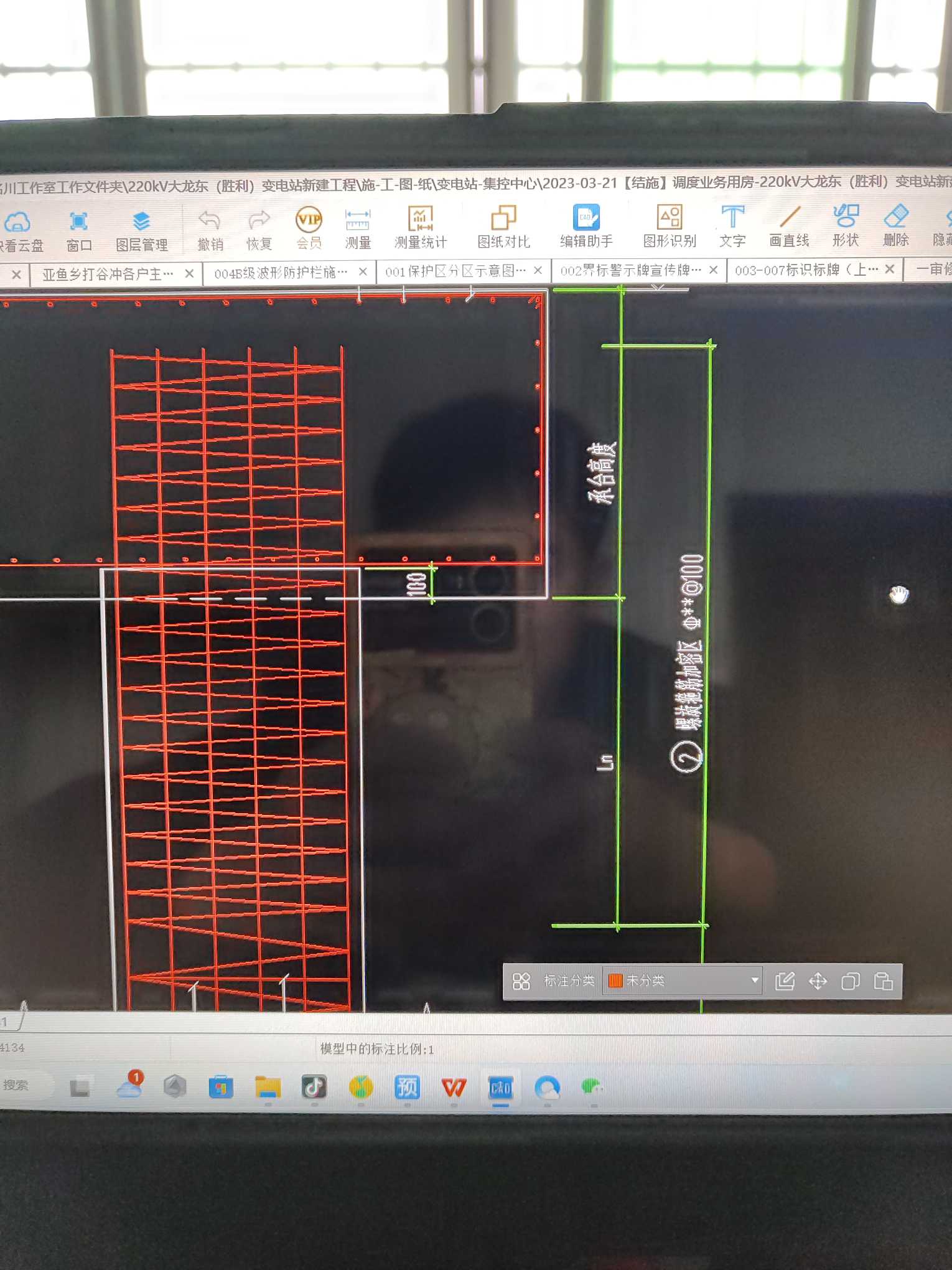Open the TikTok/抖音 taskbar icon
952x1270 pixels.
[x=314, y=1087]
